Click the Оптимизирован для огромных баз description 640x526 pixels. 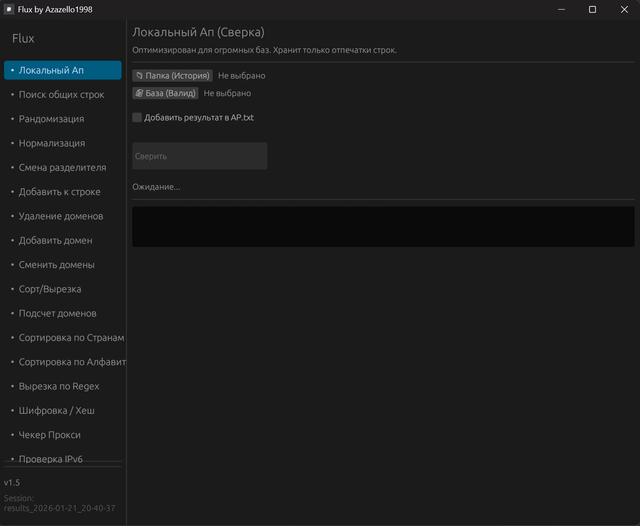coord(264,50)
